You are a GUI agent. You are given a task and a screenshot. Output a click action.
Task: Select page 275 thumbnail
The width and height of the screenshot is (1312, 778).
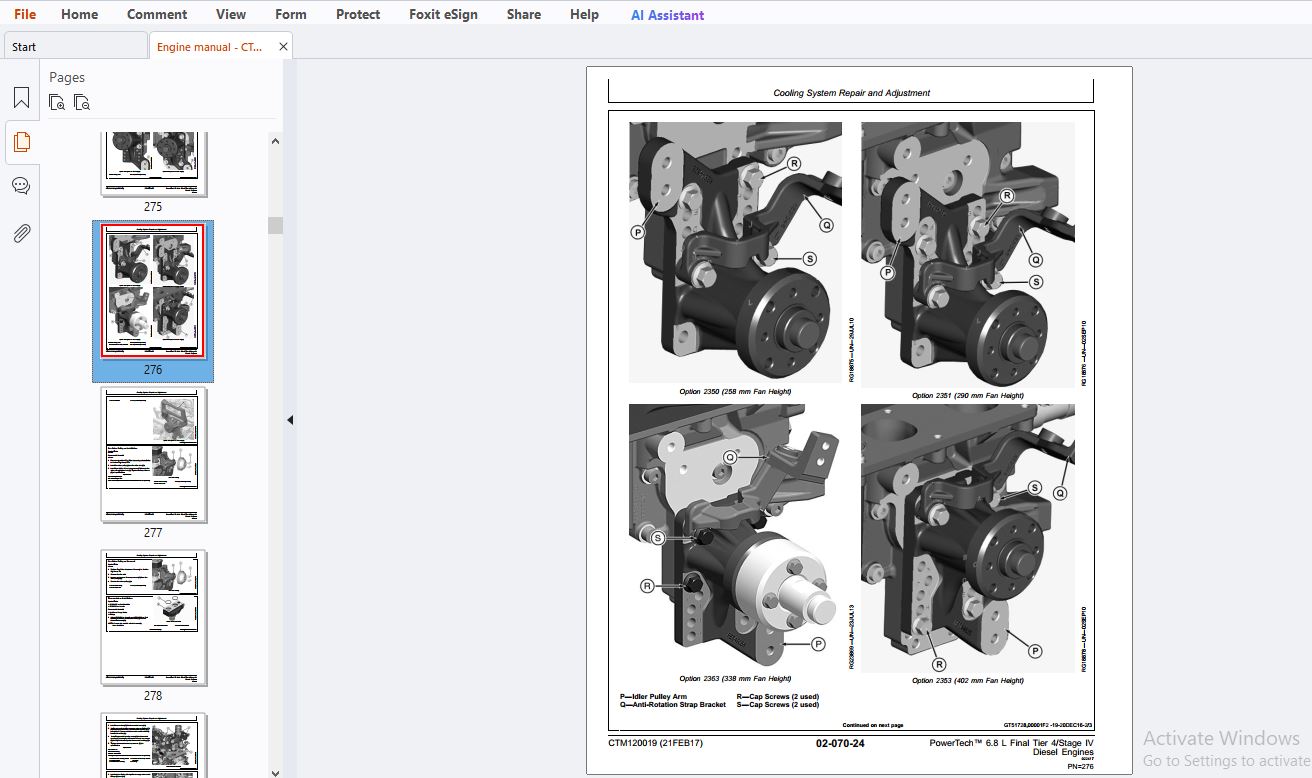click(153, 164)
